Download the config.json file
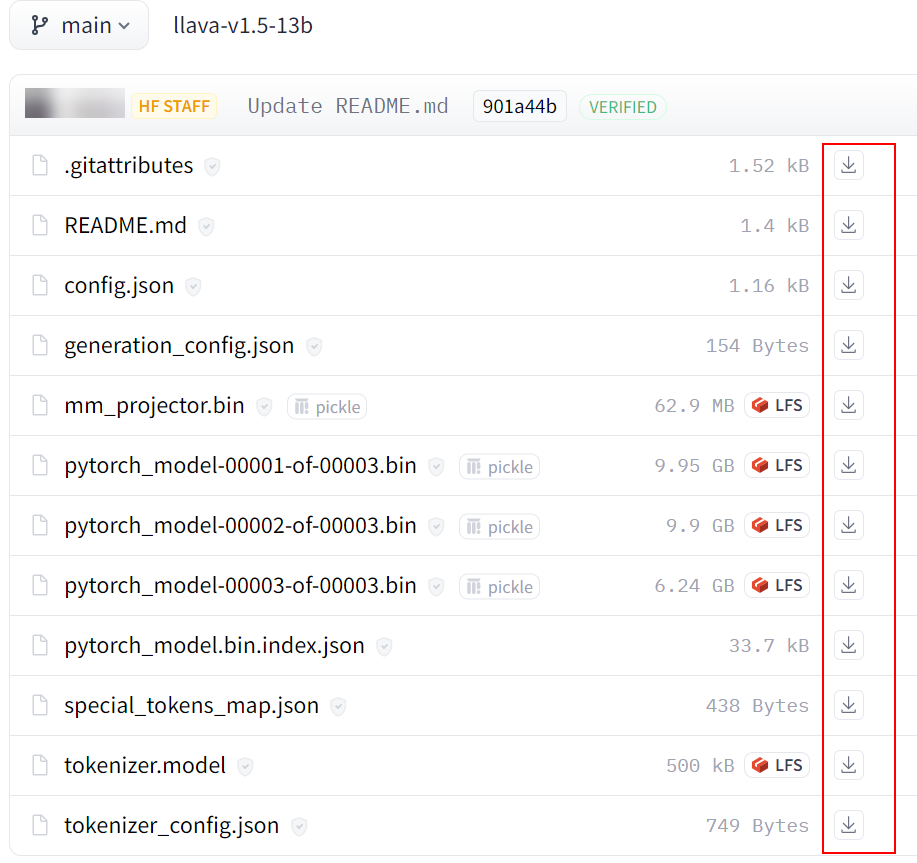The image size is (917, 863). 849,285
